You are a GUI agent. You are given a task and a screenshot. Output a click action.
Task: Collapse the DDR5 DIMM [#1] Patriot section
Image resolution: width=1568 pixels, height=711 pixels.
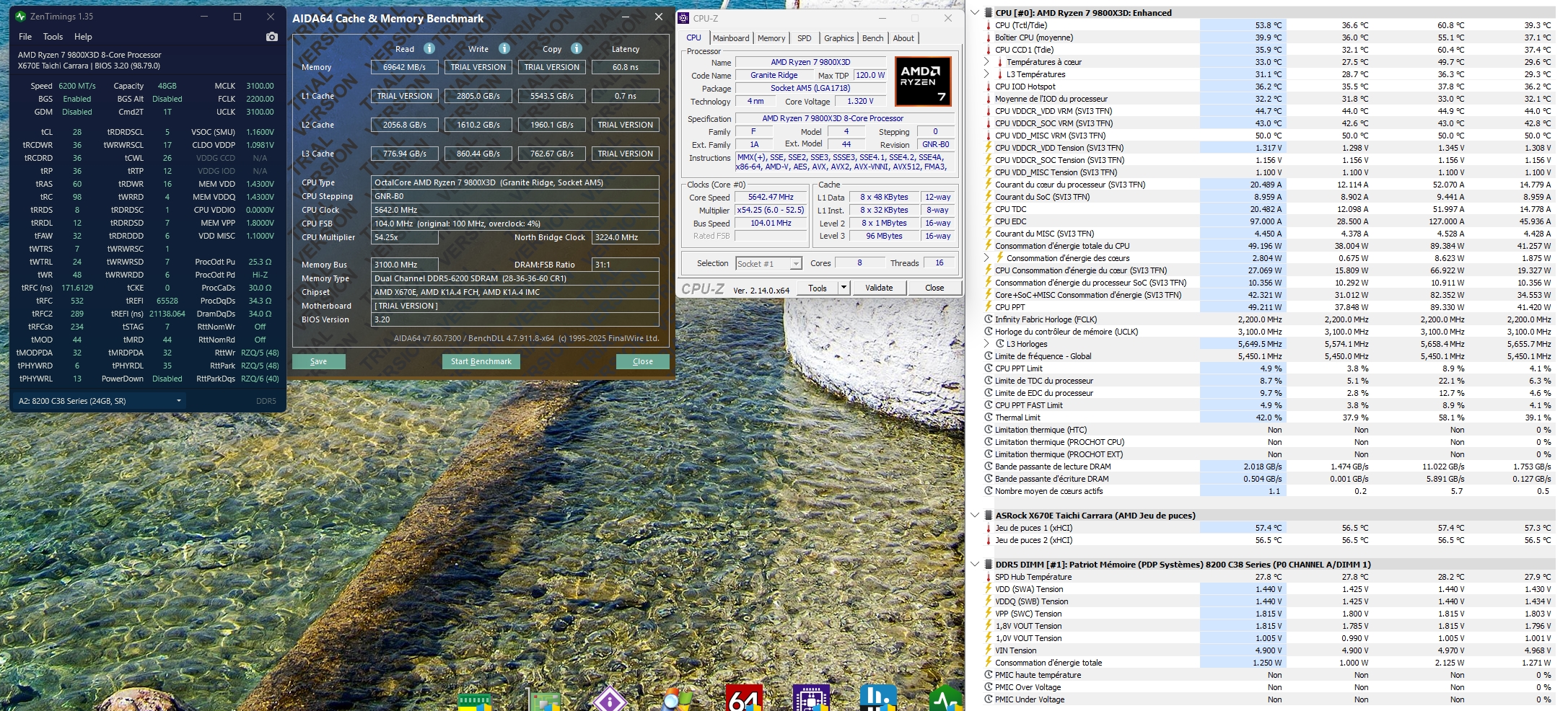(975, 565)
